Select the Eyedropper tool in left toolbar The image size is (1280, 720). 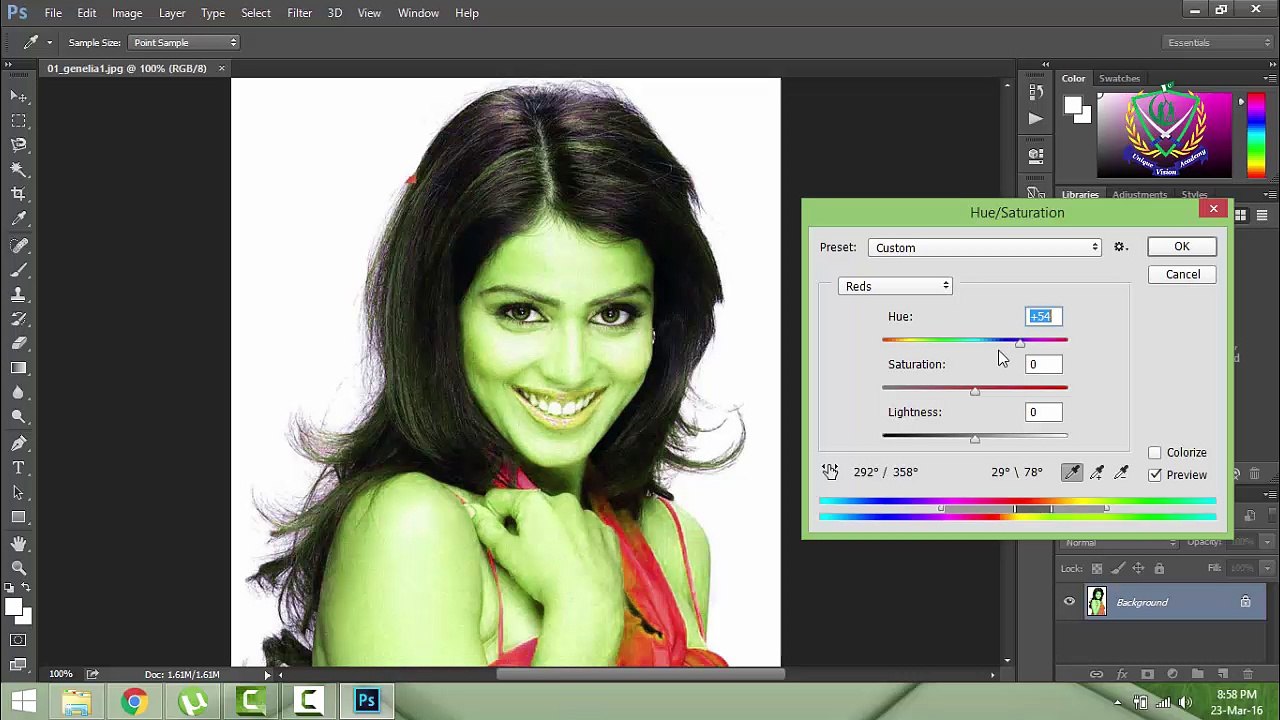18,219
